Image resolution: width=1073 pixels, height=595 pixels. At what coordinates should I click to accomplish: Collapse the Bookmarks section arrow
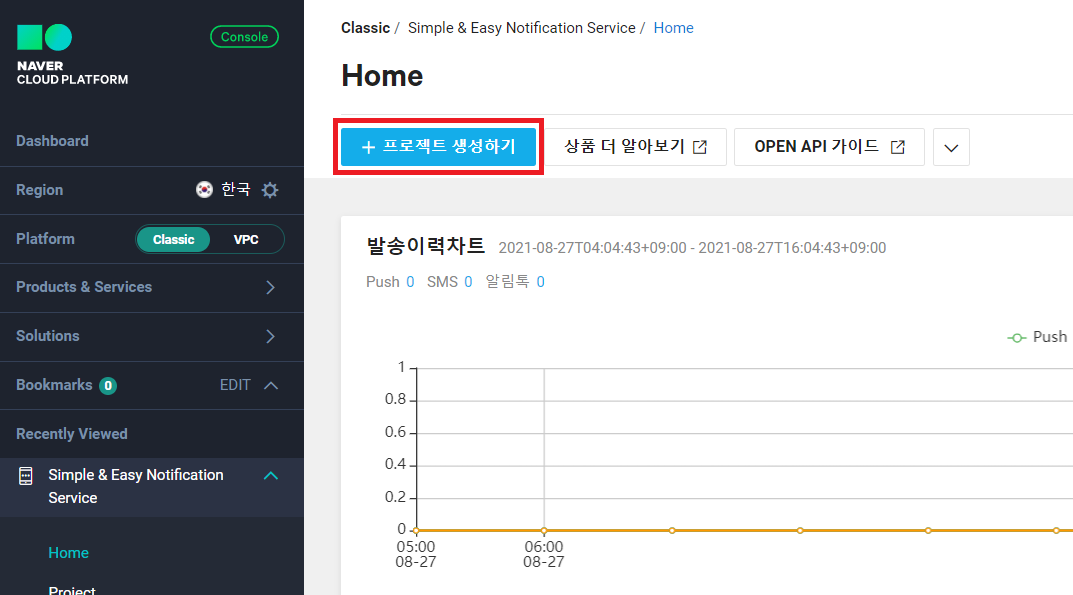click(271, 385)
